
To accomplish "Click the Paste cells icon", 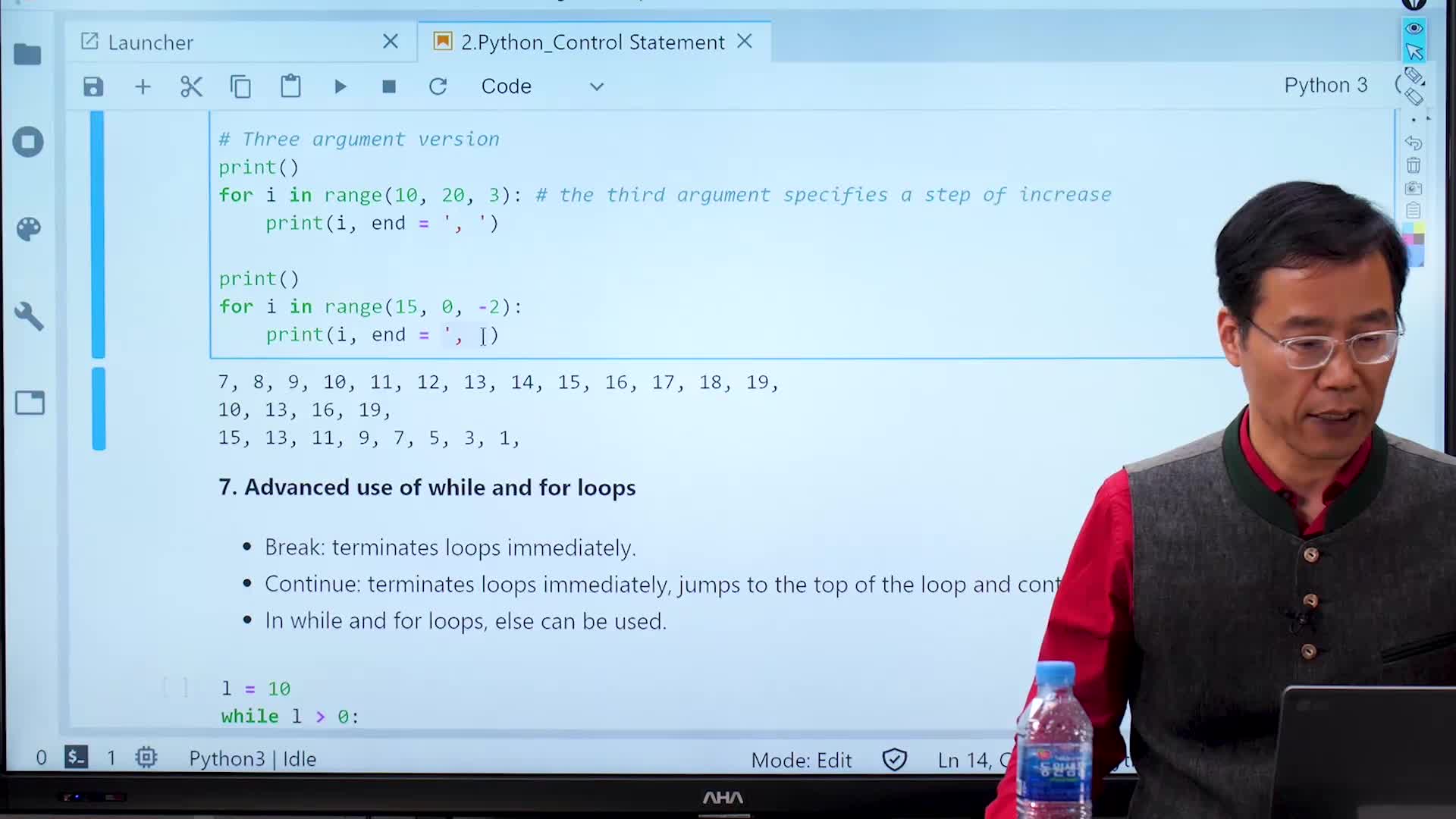I will (x=290, y=86).
